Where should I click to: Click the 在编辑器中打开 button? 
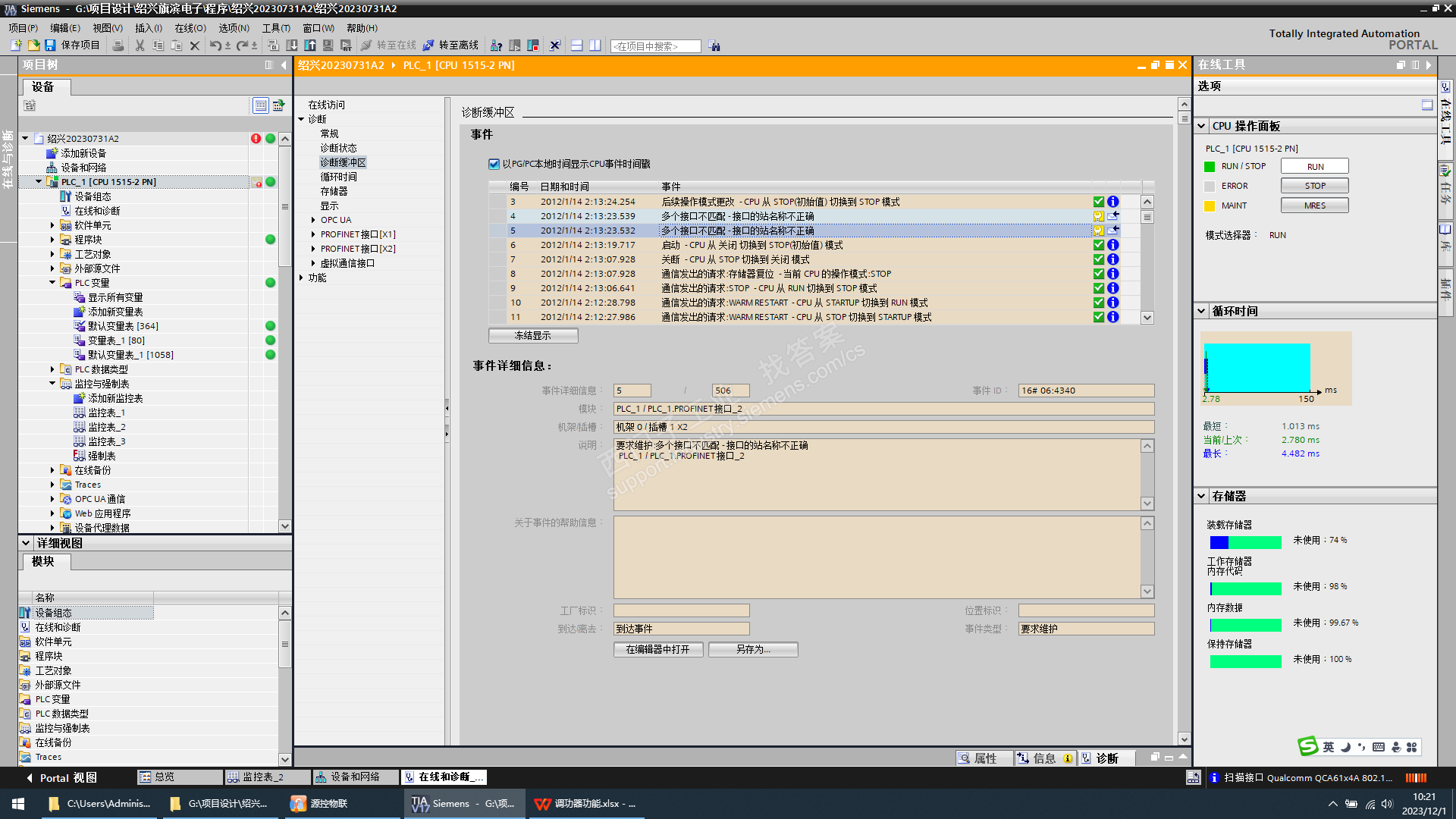coord(657,649)
